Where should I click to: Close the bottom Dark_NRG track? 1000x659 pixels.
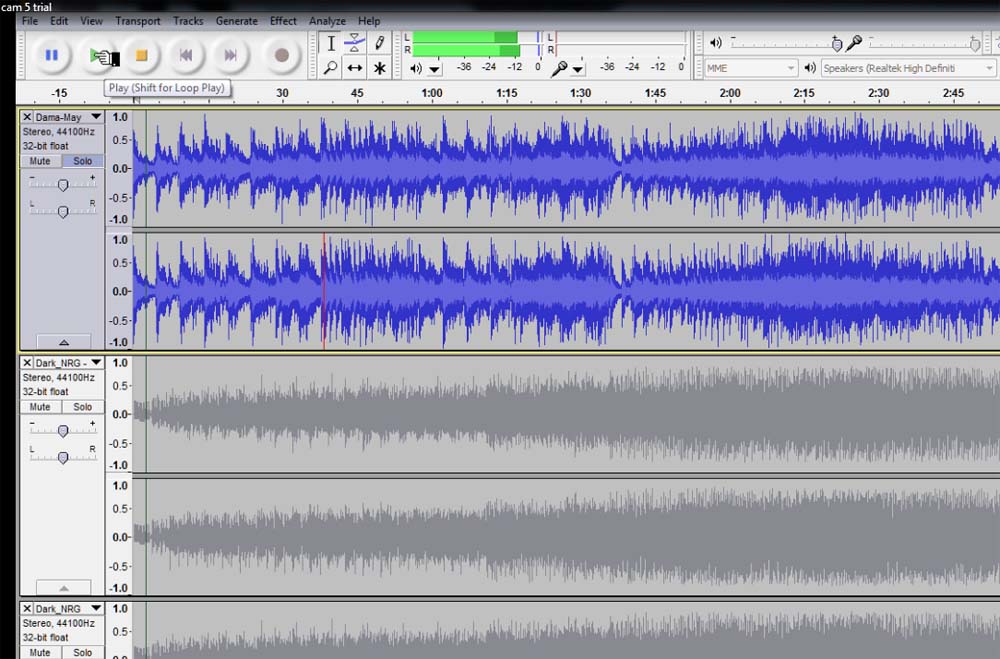tap(27, 608)
